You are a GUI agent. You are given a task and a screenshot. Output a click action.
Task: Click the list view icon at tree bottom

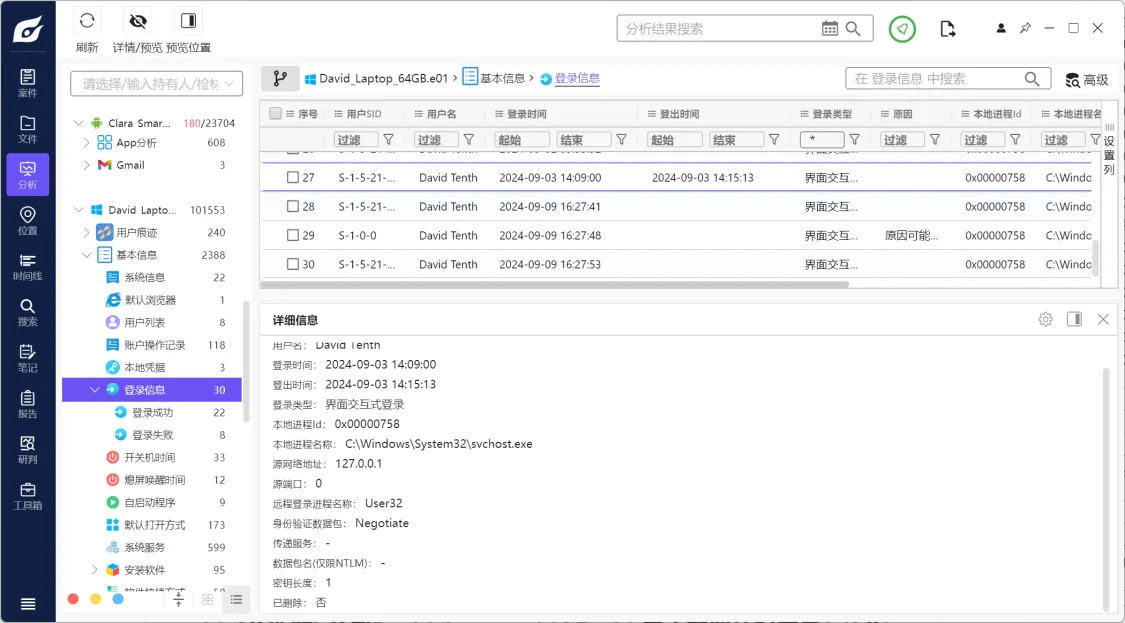point(236,599)
